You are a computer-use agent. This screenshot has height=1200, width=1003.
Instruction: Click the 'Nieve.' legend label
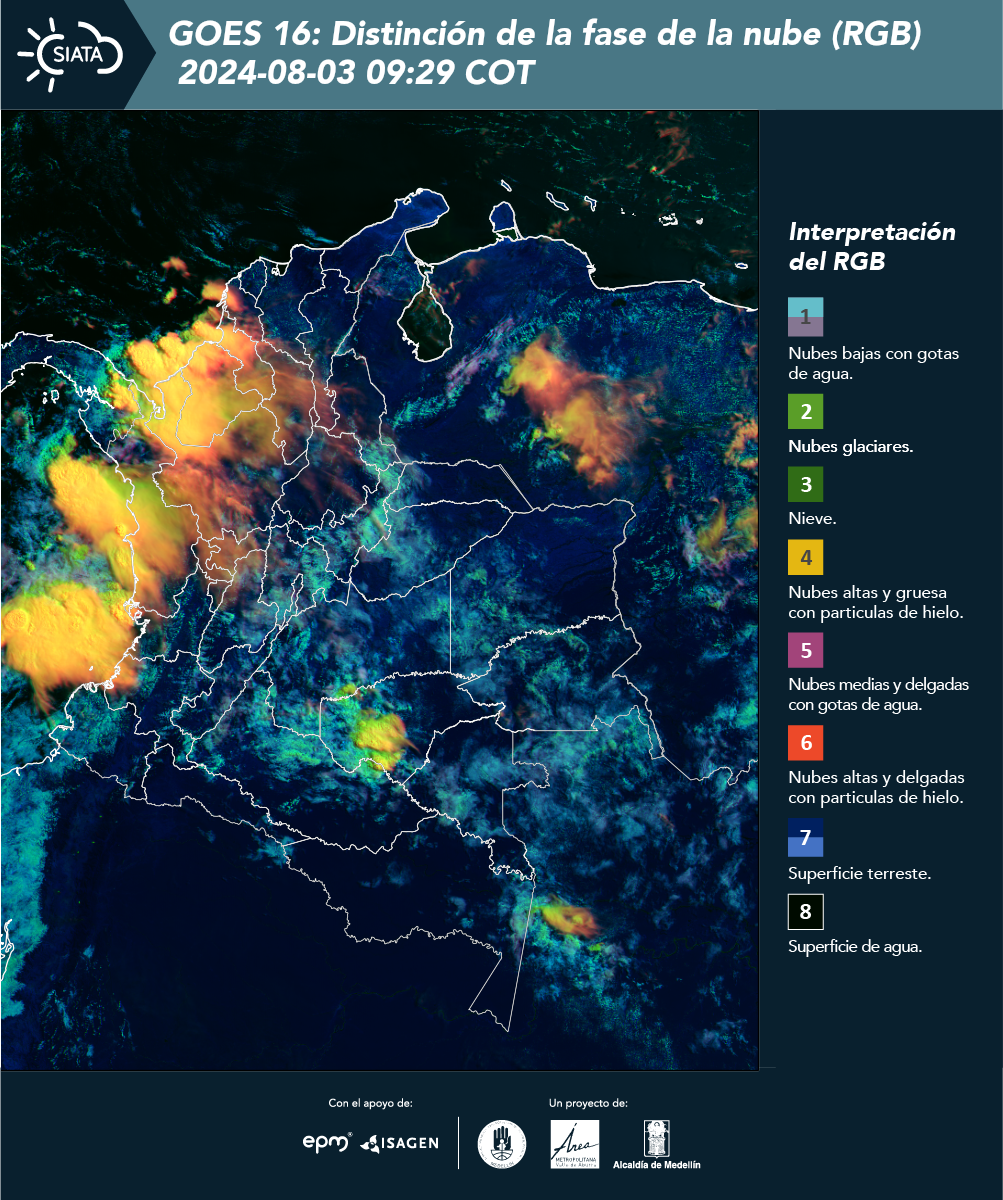(812, 520)
